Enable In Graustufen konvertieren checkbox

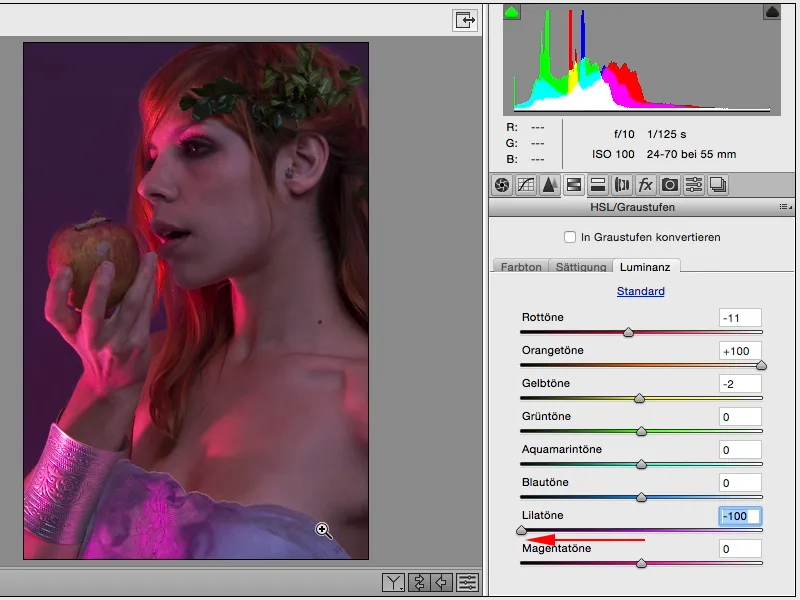[x=570, y=237]
